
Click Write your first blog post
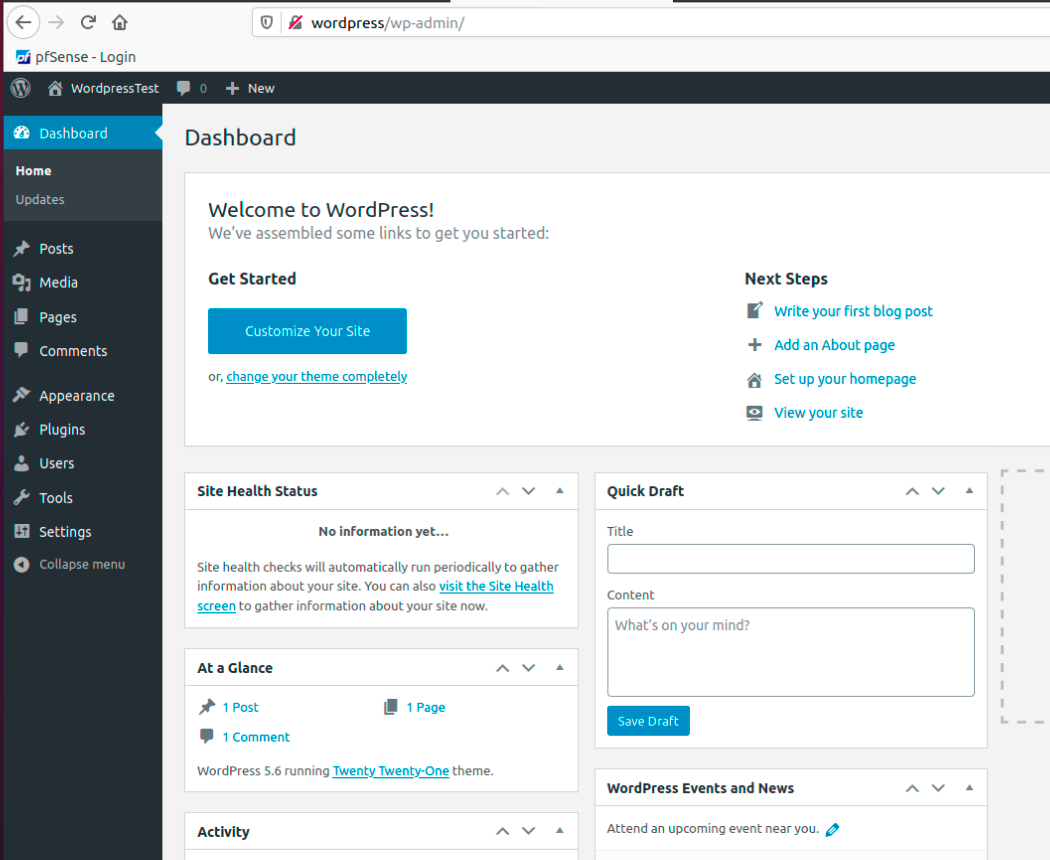point(853,311)
